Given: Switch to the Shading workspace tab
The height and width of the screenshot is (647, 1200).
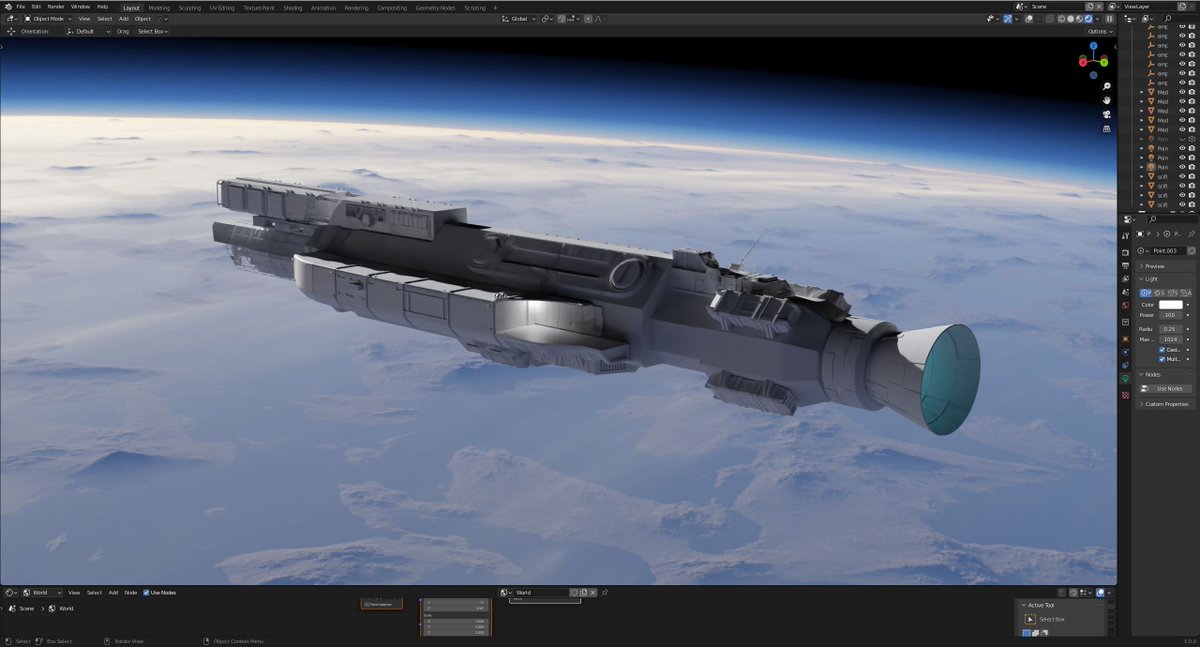Looking at the screenshot, I should pyautogui.click(x=293, y=7).
